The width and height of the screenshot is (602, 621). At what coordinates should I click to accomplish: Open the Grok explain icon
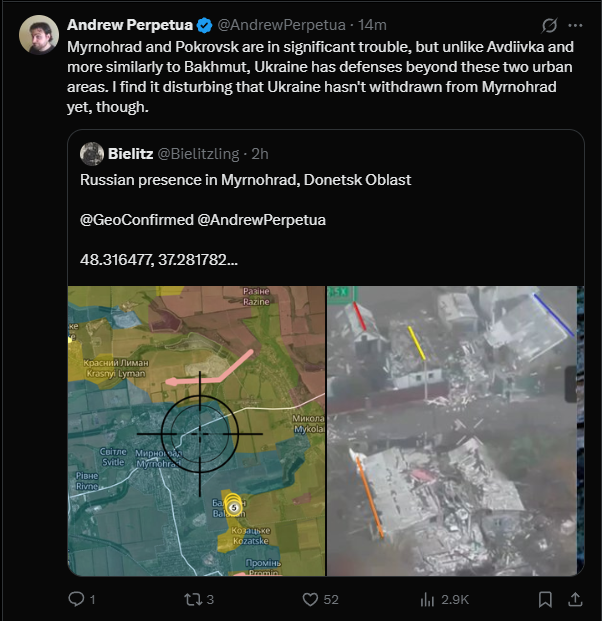tap(548, 24)
